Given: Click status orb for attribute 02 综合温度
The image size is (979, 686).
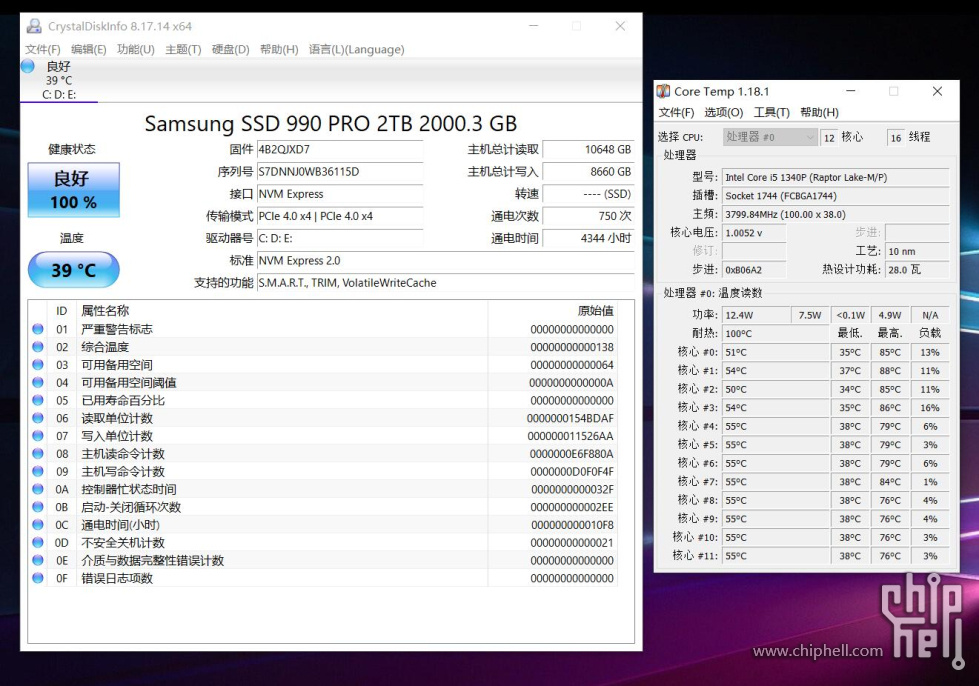Looking at the screenshot, I should (38, 346).
